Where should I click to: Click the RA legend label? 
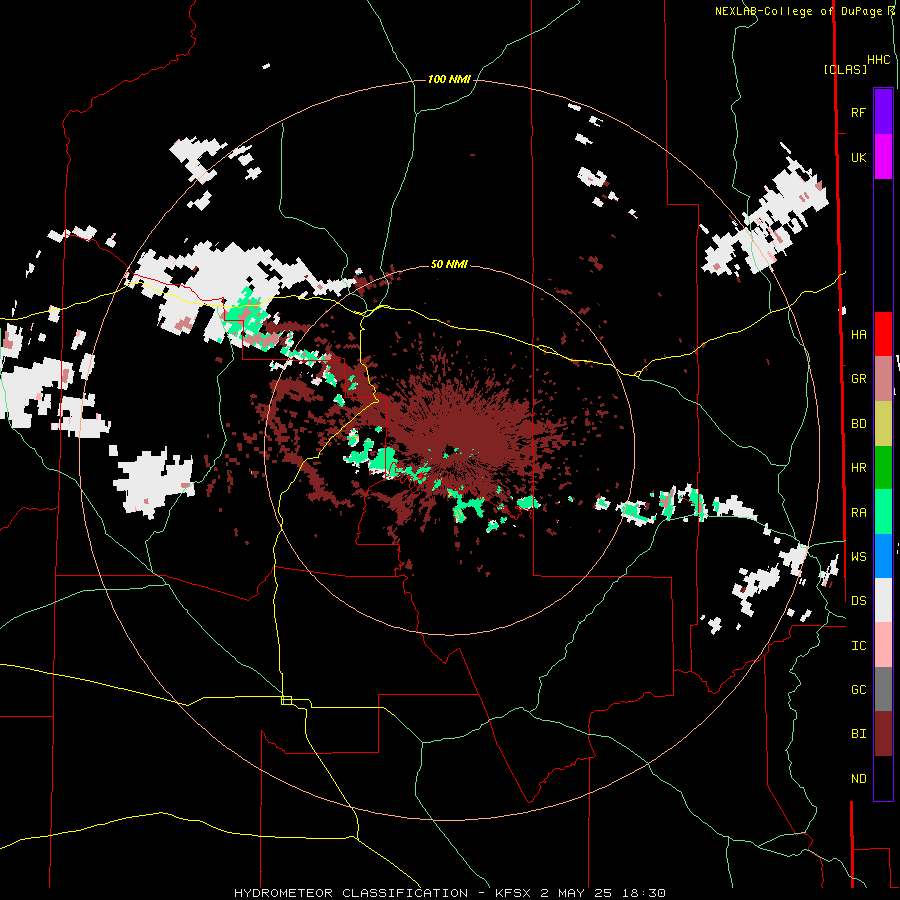pos(858,513)
